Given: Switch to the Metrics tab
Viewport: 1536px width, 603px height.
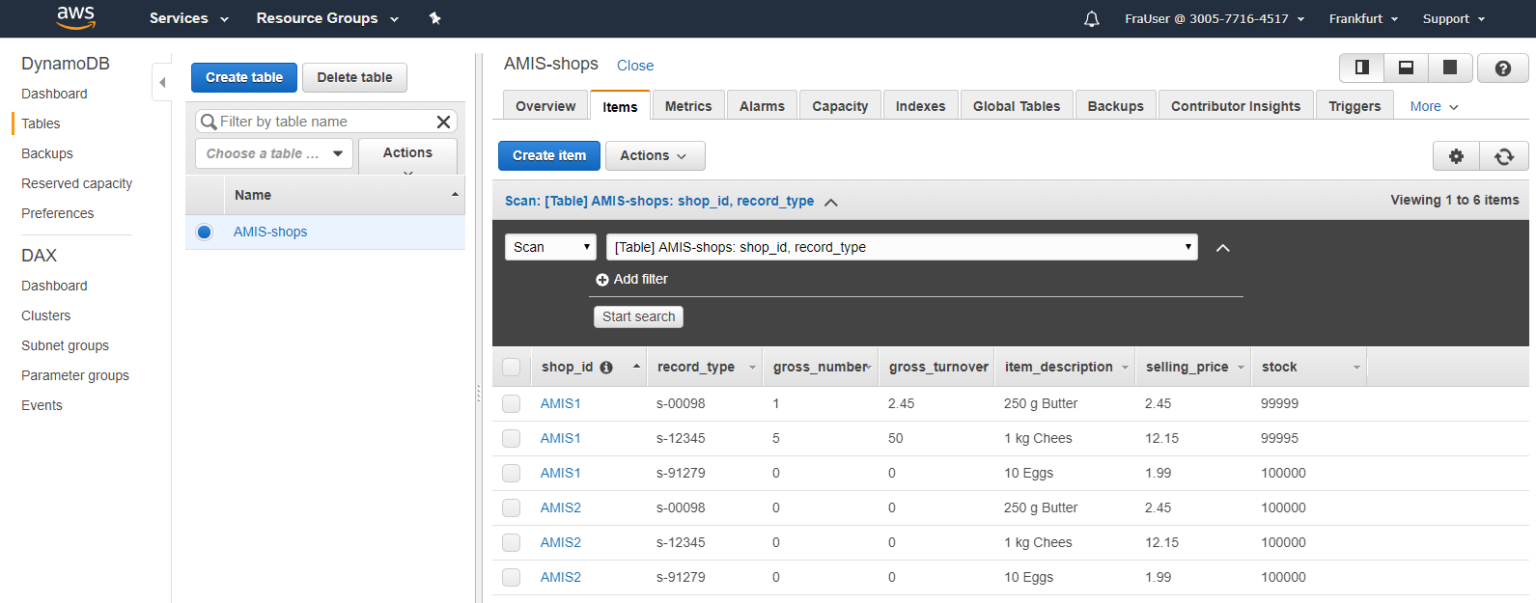Looking at the screenshot, I should (x=688, y=106).
